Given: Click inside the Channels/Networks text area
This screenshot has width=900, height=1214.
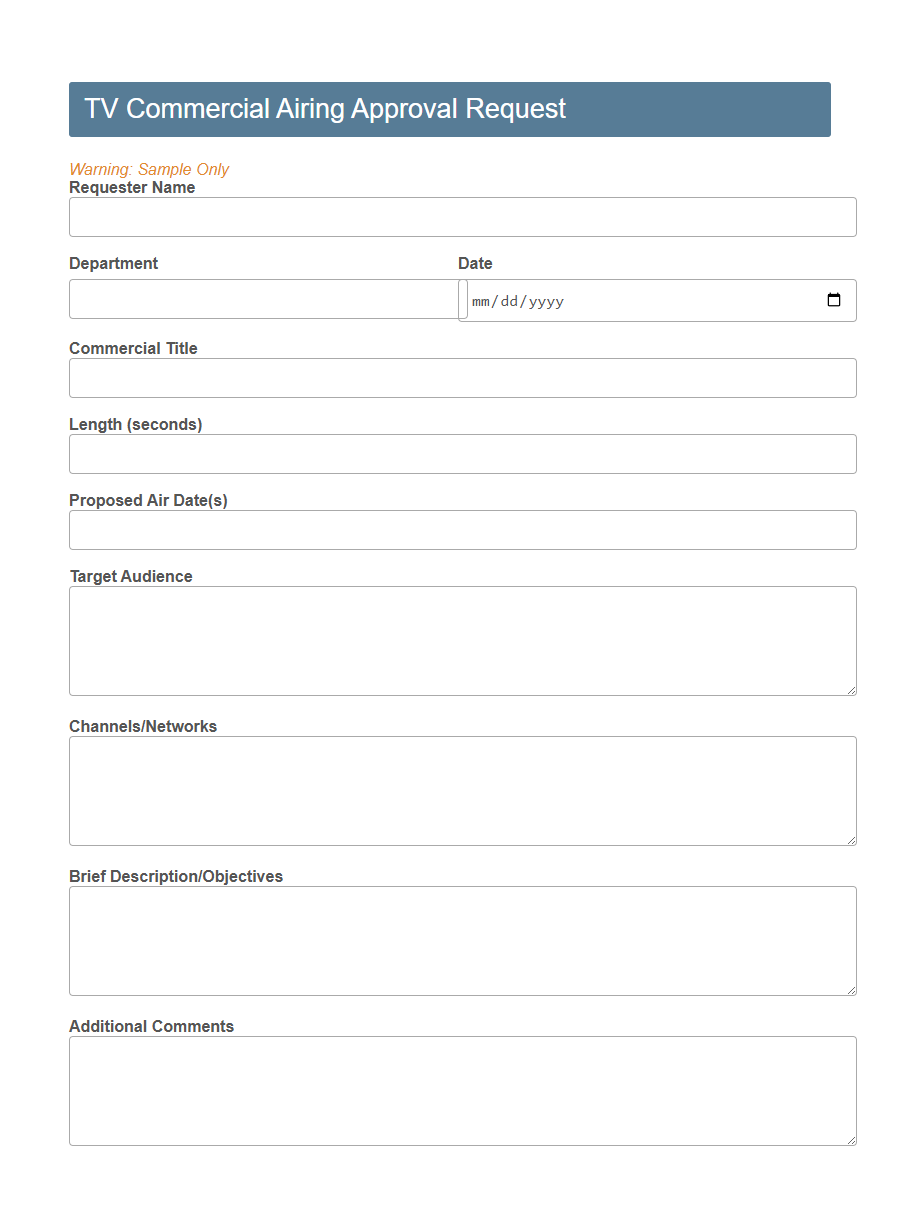Looking at the screenshot, I should 462,790.
